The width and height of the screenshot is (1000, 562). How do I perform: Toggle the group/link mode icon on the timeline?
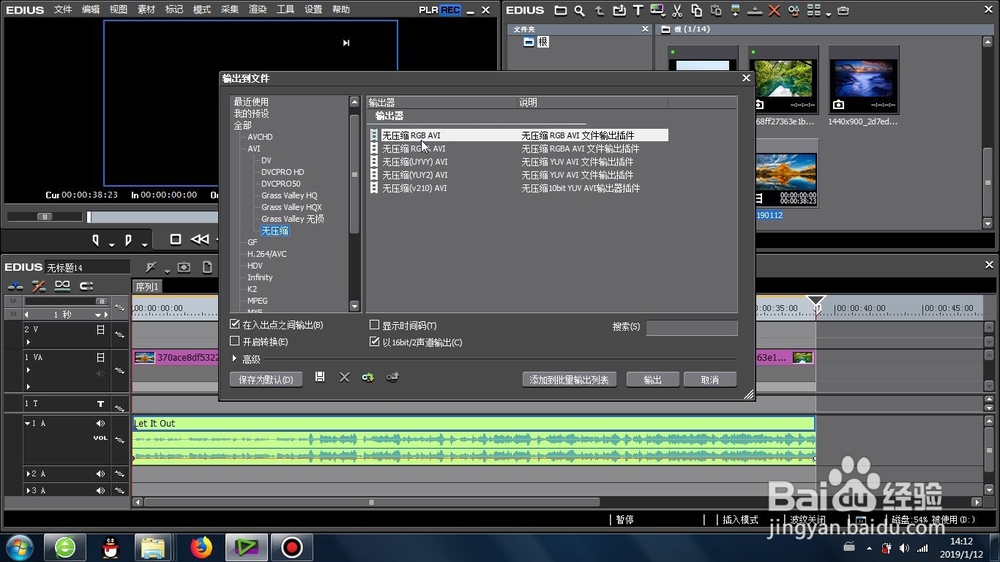[x=62, y=285]
